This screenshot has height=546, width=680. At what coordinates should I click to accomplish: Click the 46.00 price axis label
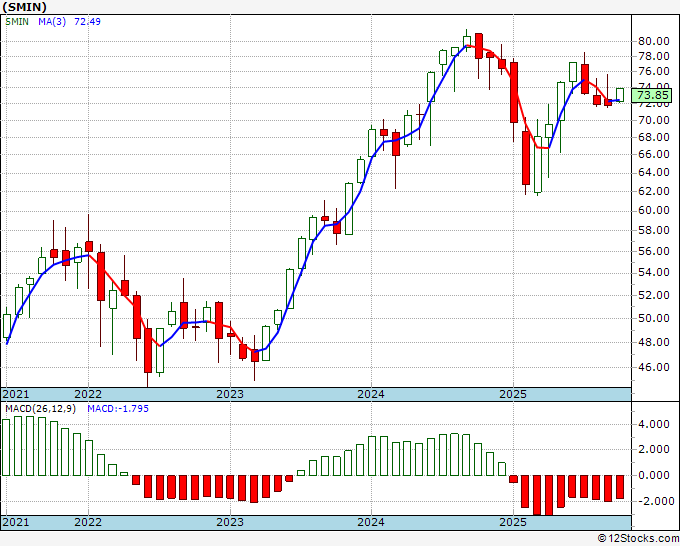point(654,367)
